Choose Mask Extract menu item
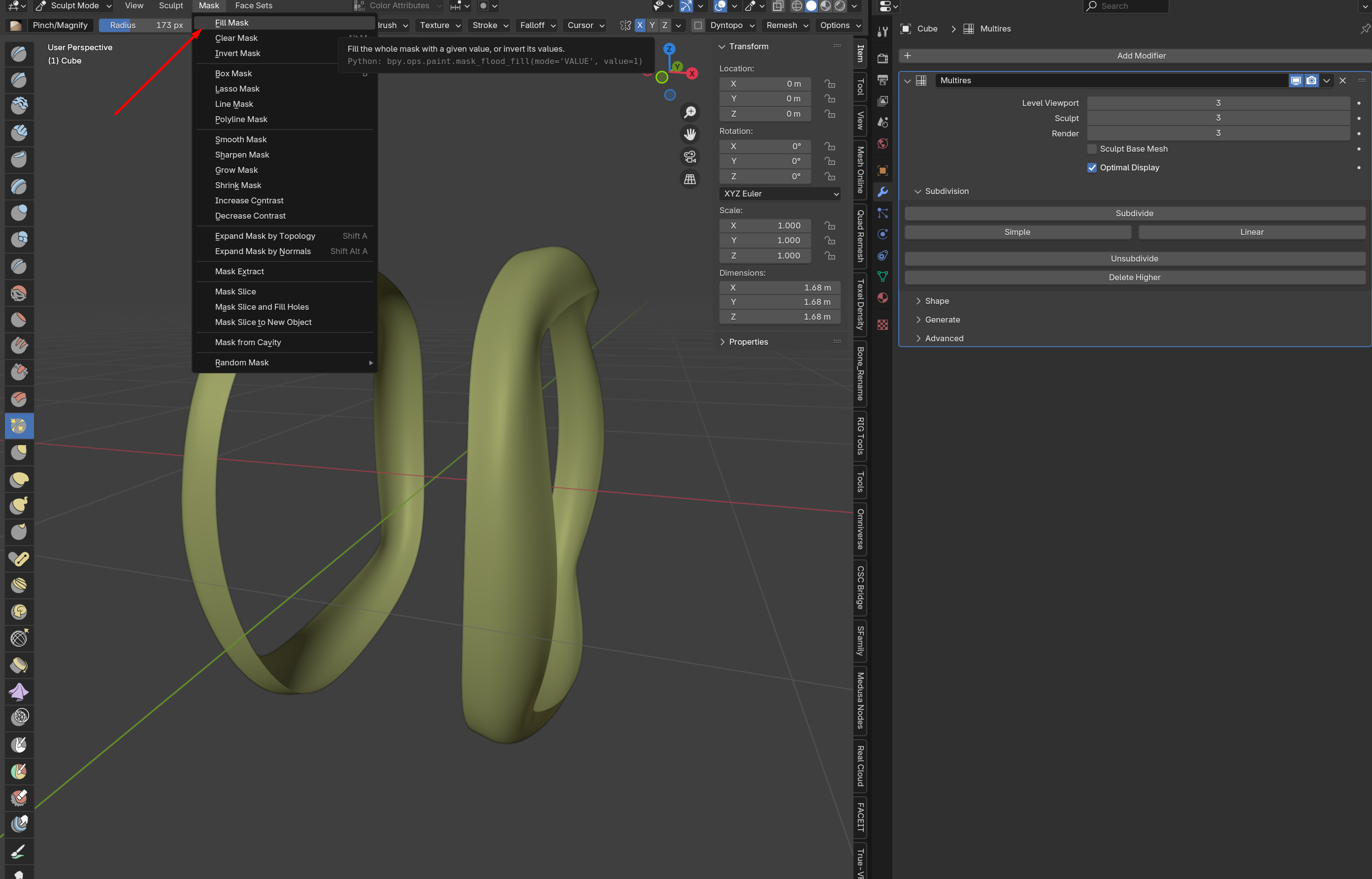This screenshot has height=879, width=1372. coord(284,272)
